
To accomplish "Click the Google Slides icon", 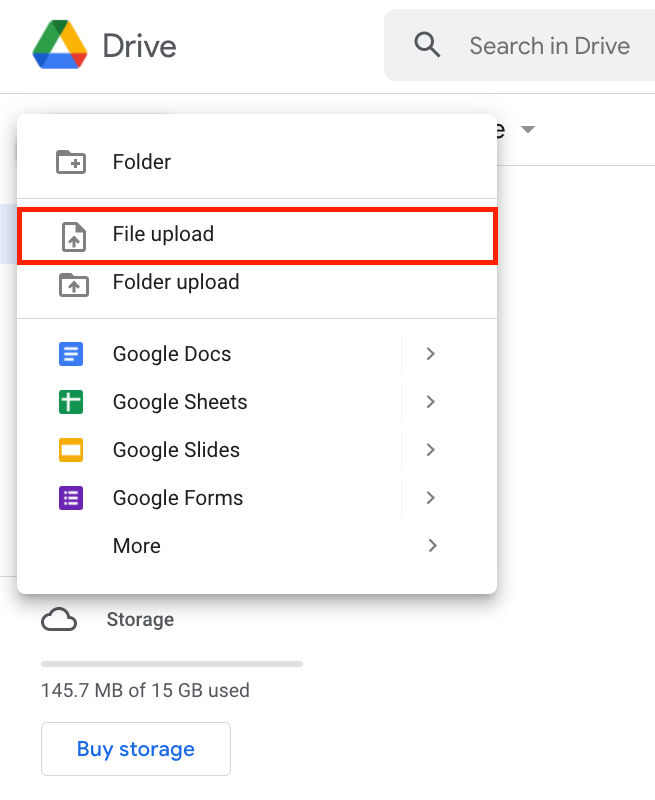I will 71,450.
